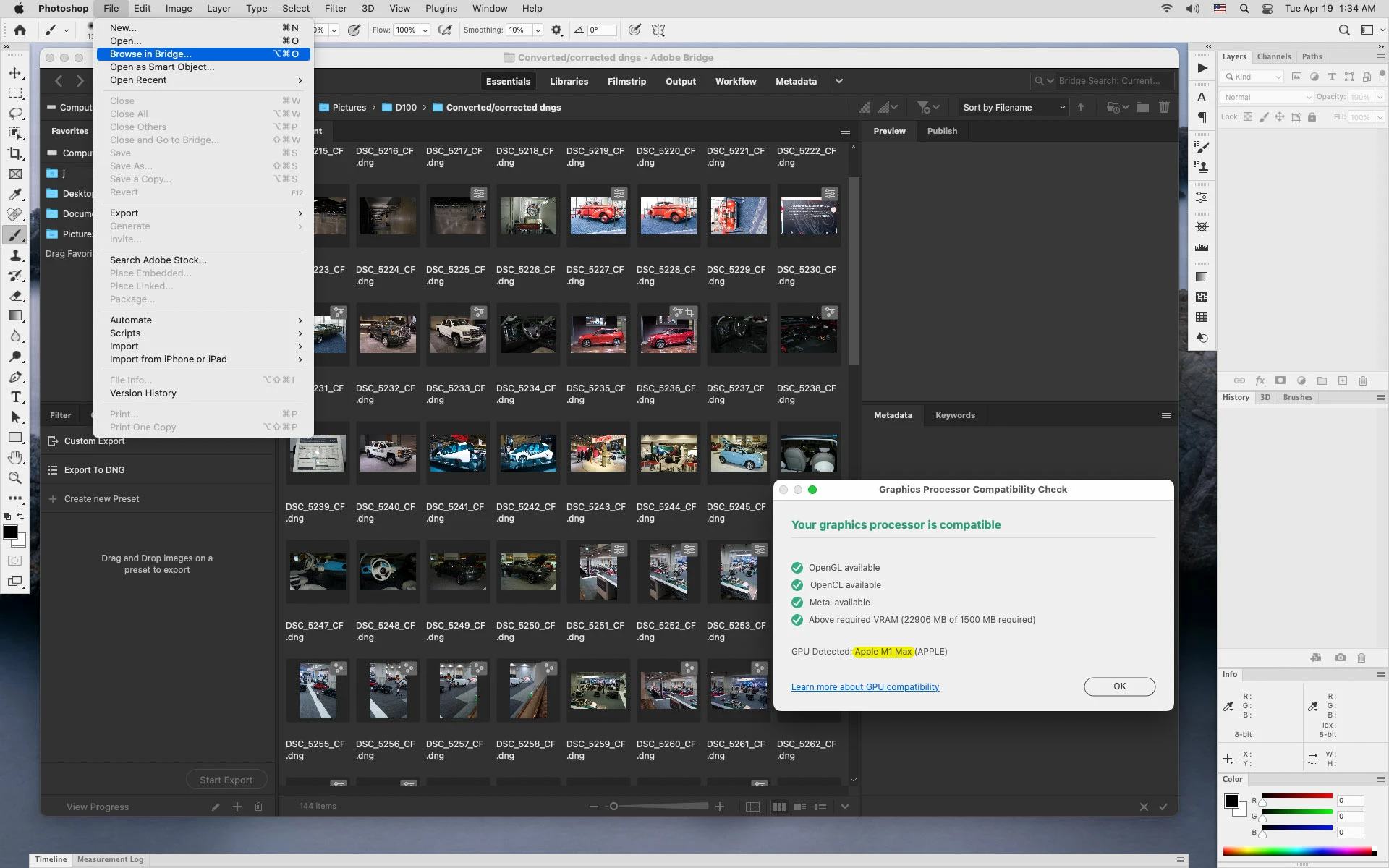Toggle airbrush-style build-up icon next to Flow
Screen dimensions: 1389x868
point(446,30)
